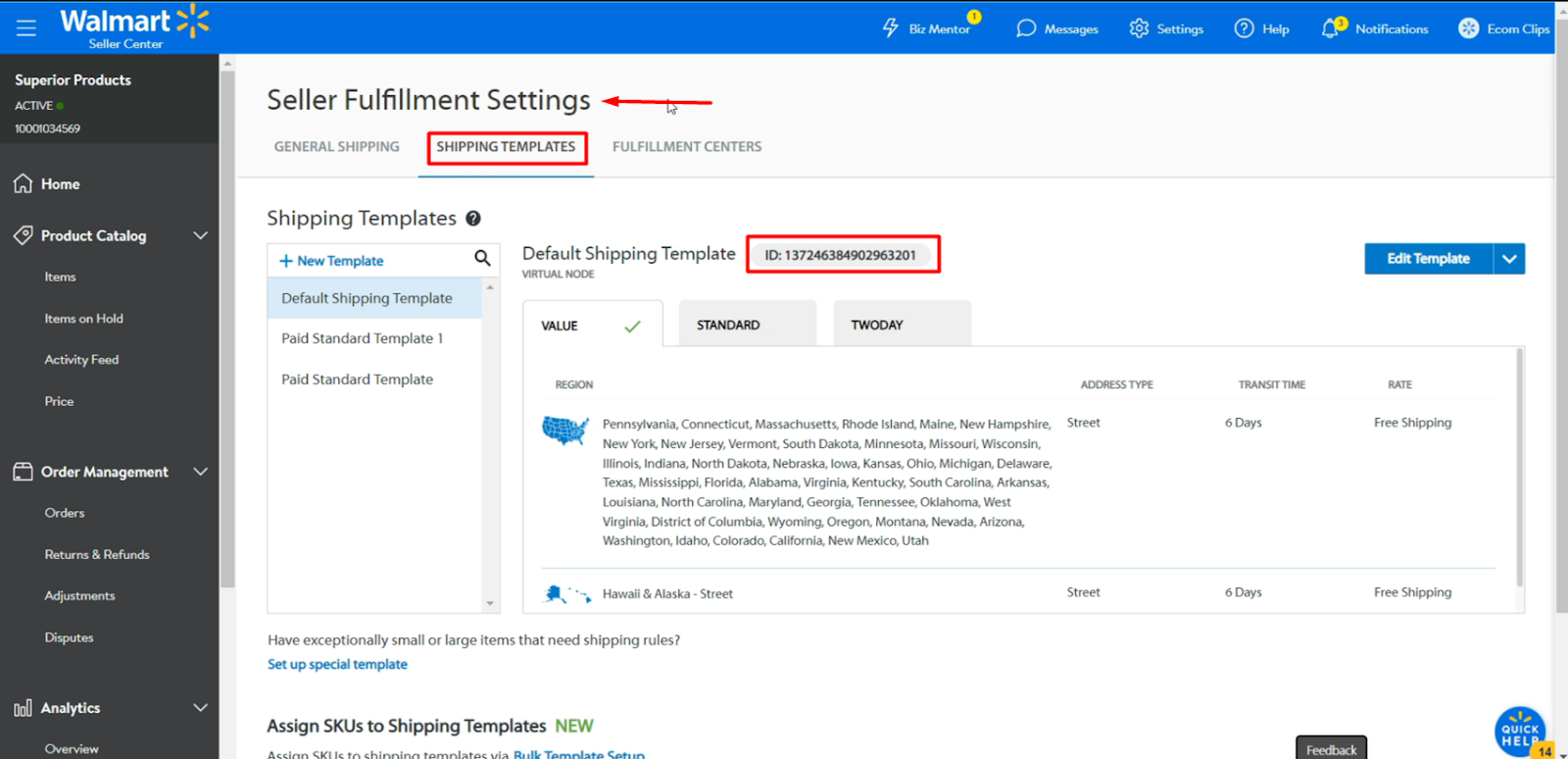
Task: Switch to the General Shipping tab
Action: 337,146
